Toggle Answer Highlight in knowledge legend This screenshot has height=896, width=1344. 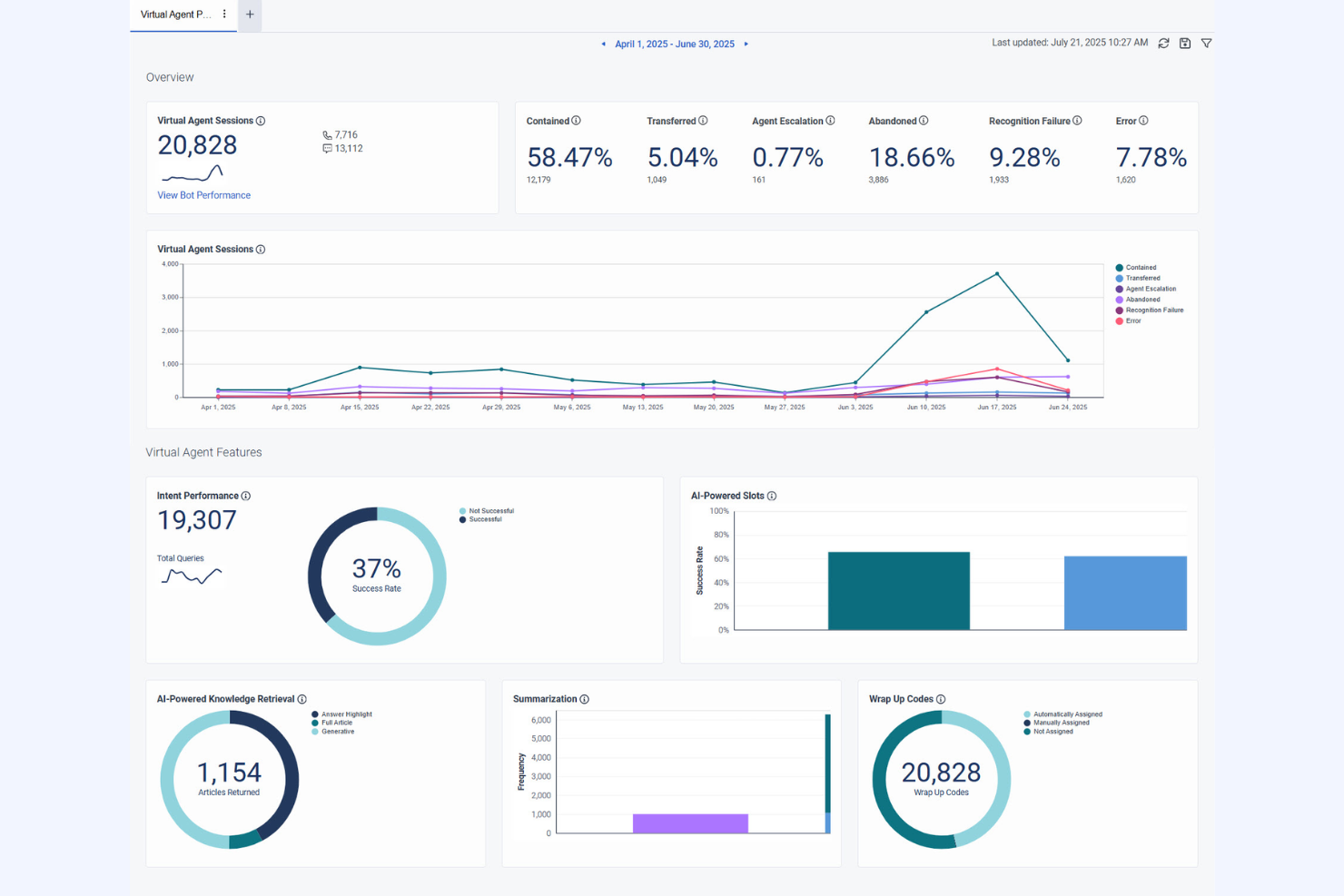click(341, 714)
